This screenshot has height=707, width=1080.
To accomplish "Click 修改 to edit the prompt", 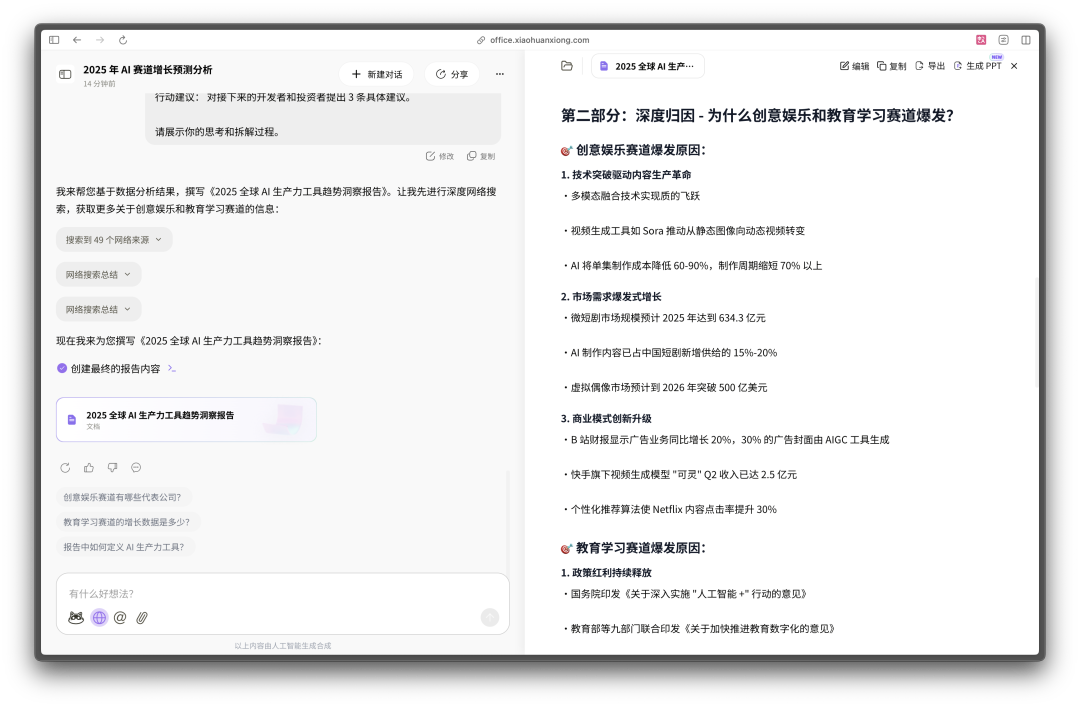I will [x=440, y=156].
